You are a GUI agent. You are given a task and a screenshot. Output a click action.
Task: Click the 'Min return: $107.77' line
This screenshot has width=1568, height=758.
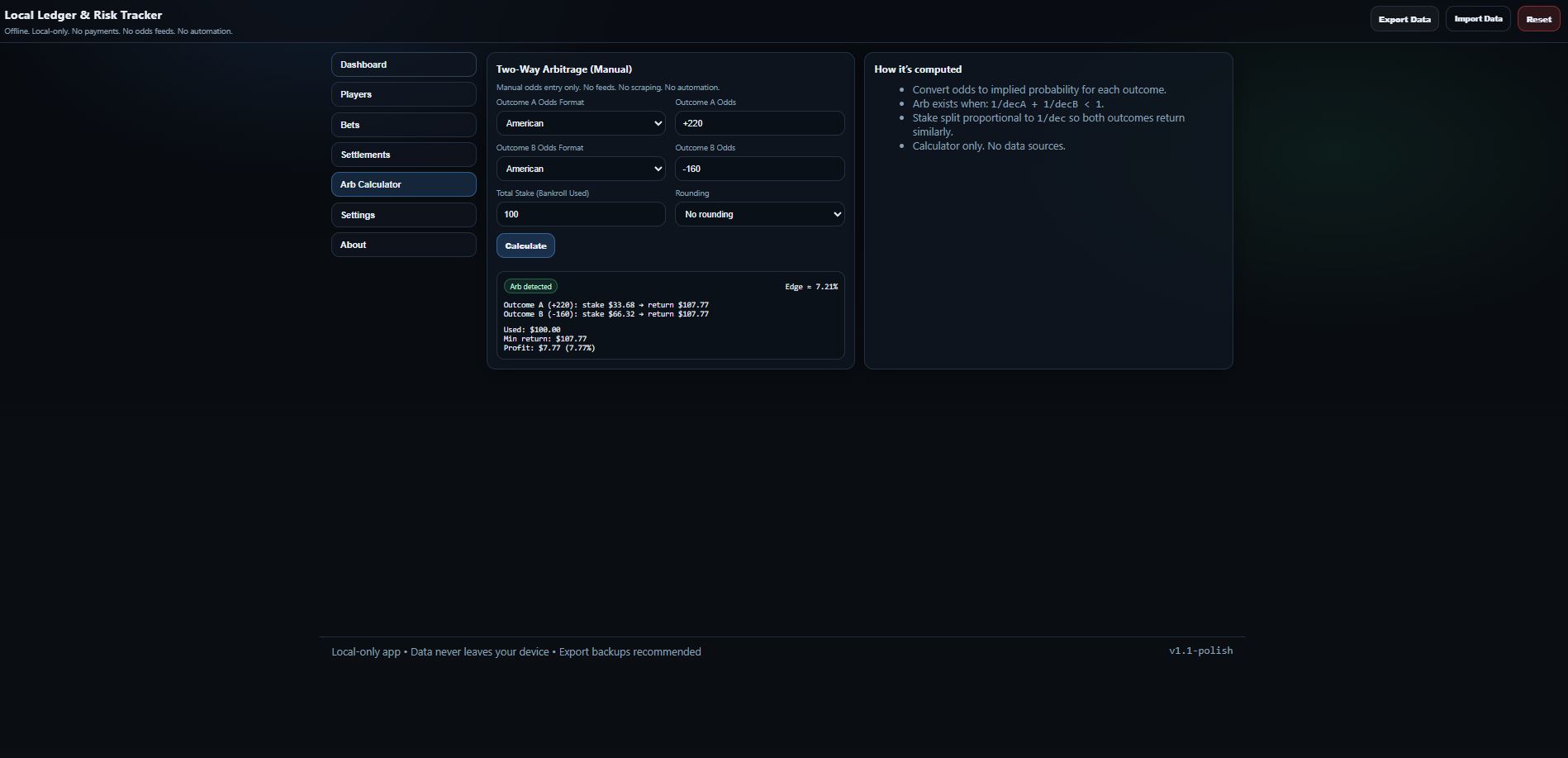[545, 339]
